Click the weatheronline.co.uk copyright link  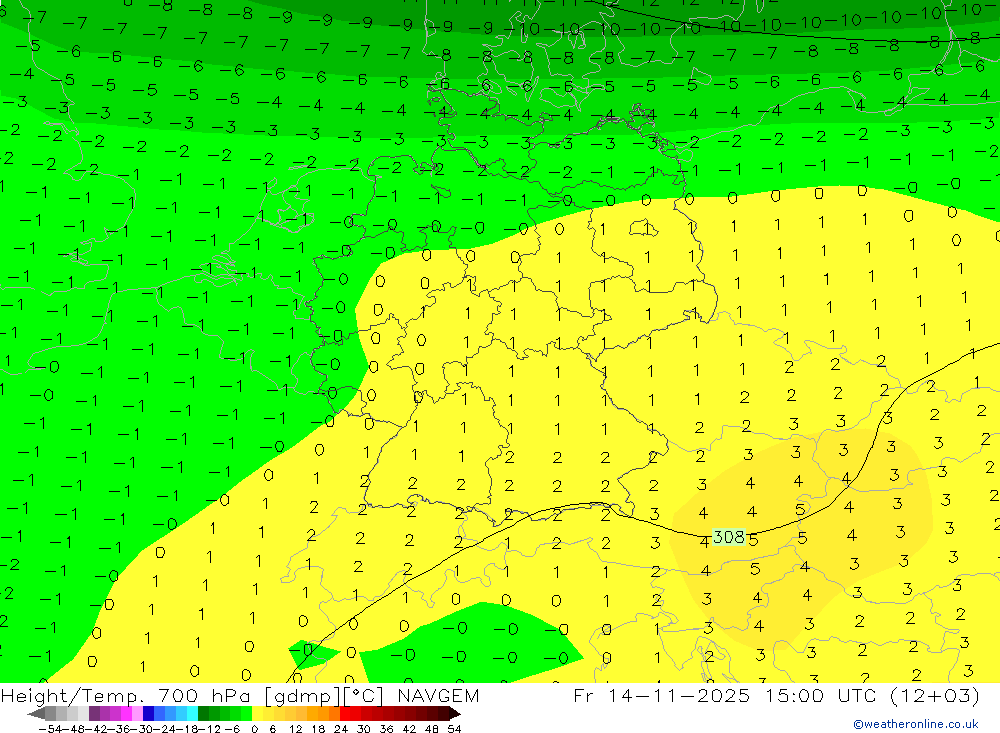tap(916, 724)
